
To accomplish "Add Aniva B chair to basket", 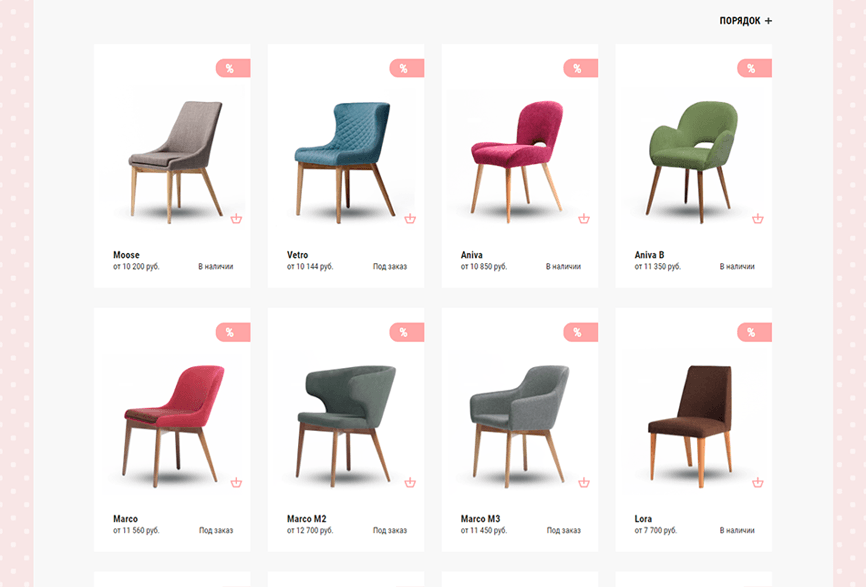I will [x=758, y=219].
